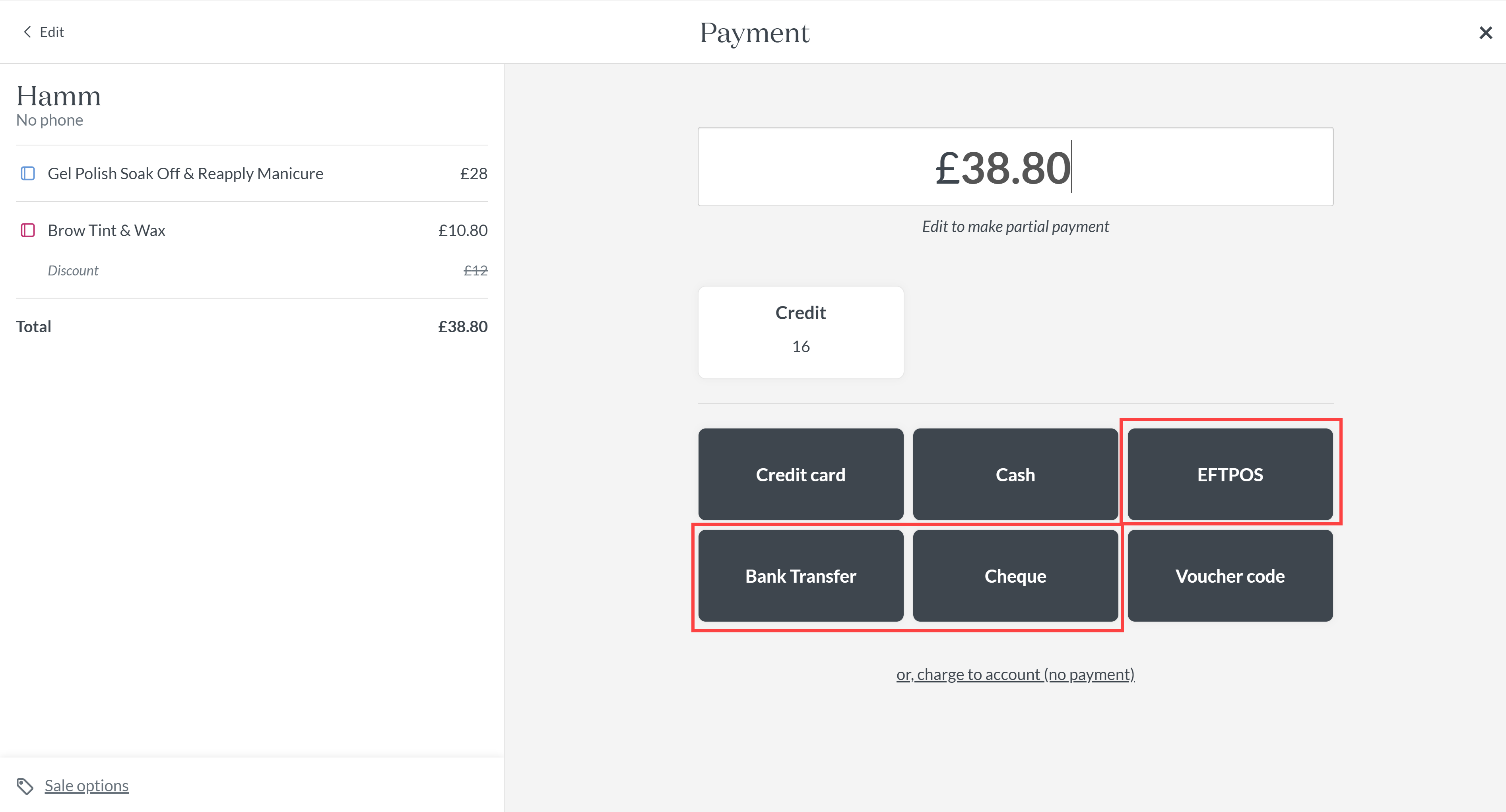Click the back chevron beside Edit
This screenshot has height=812, width=1506.
point(27,31)
